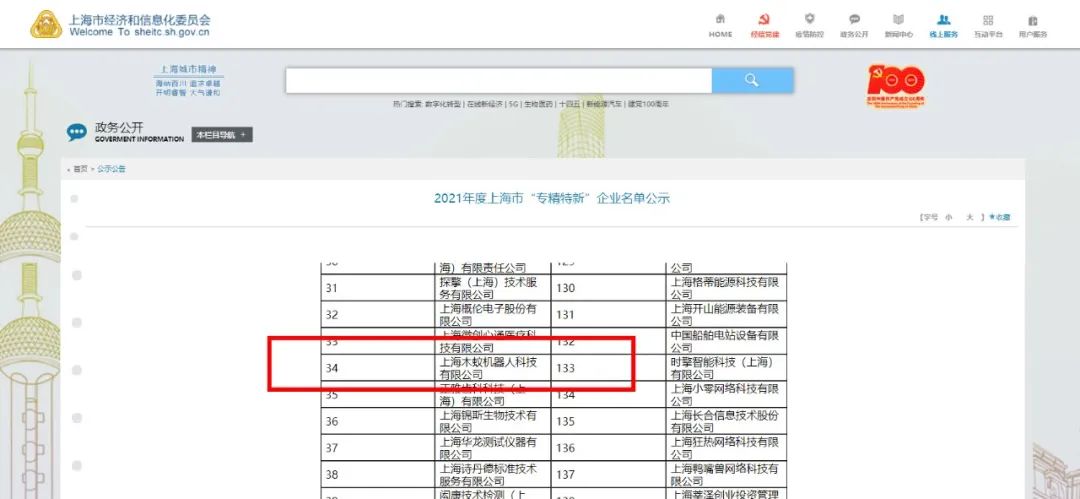Open the 用户服务 navigation item

pyautogui.click(x=1033, y=26)
